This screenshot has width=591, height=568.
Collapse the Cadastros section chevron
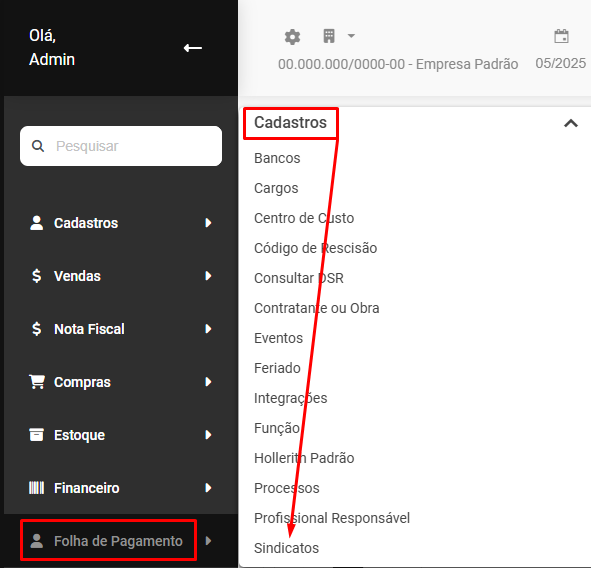(571, 123)
